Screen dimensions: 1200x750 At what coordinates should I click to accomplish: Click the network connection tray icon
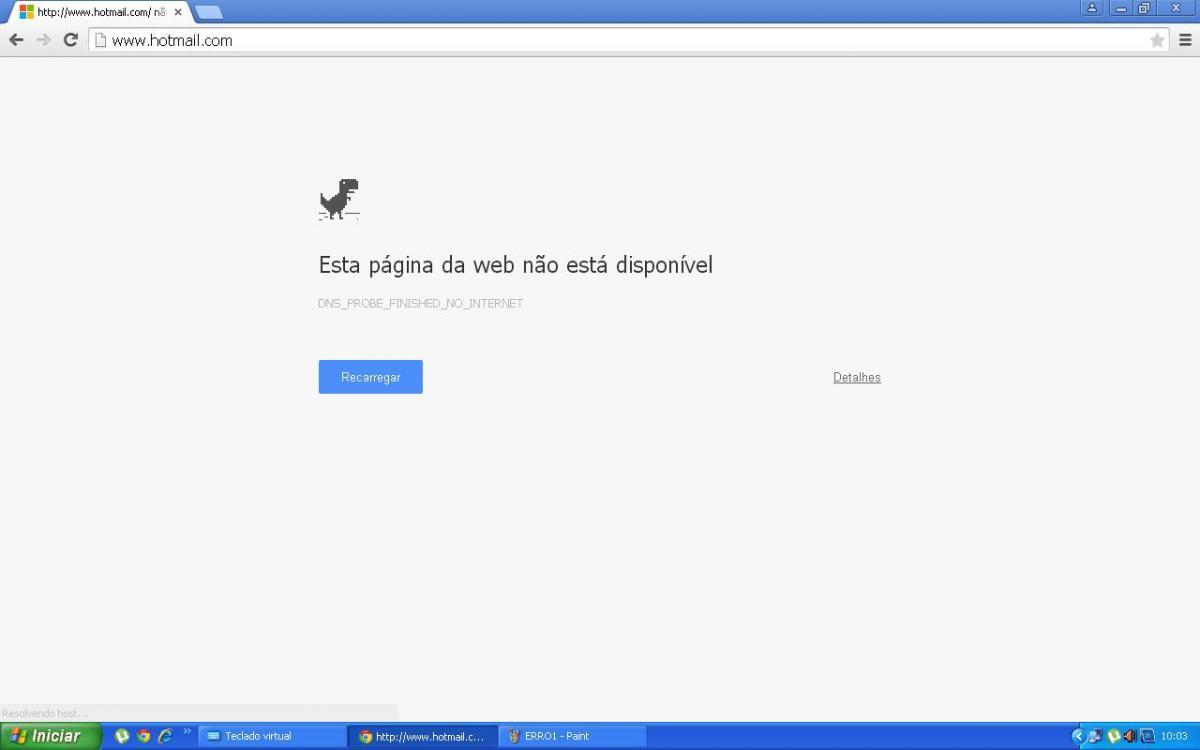1096,736
